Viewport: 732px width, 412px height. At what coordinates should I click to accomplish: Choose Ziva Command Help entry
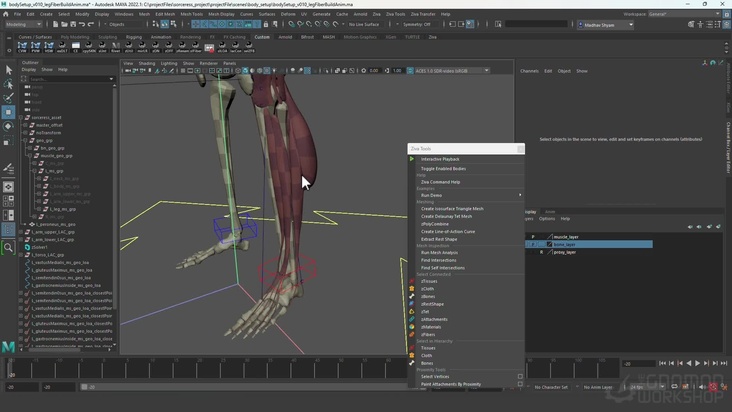pos(440,182)
